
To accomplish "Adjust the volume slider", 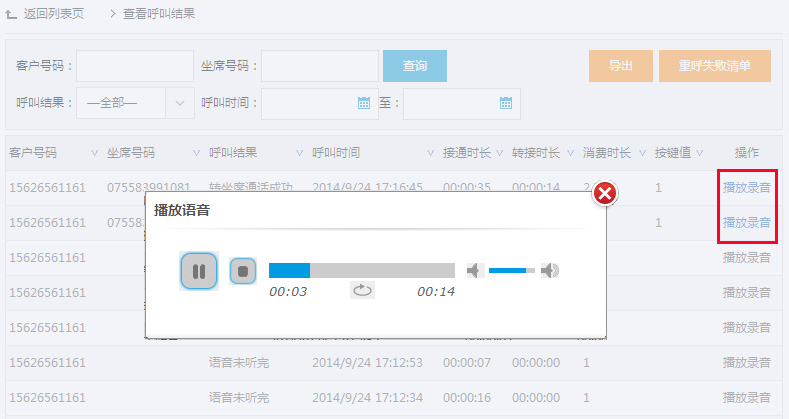I will pos(511,270).
